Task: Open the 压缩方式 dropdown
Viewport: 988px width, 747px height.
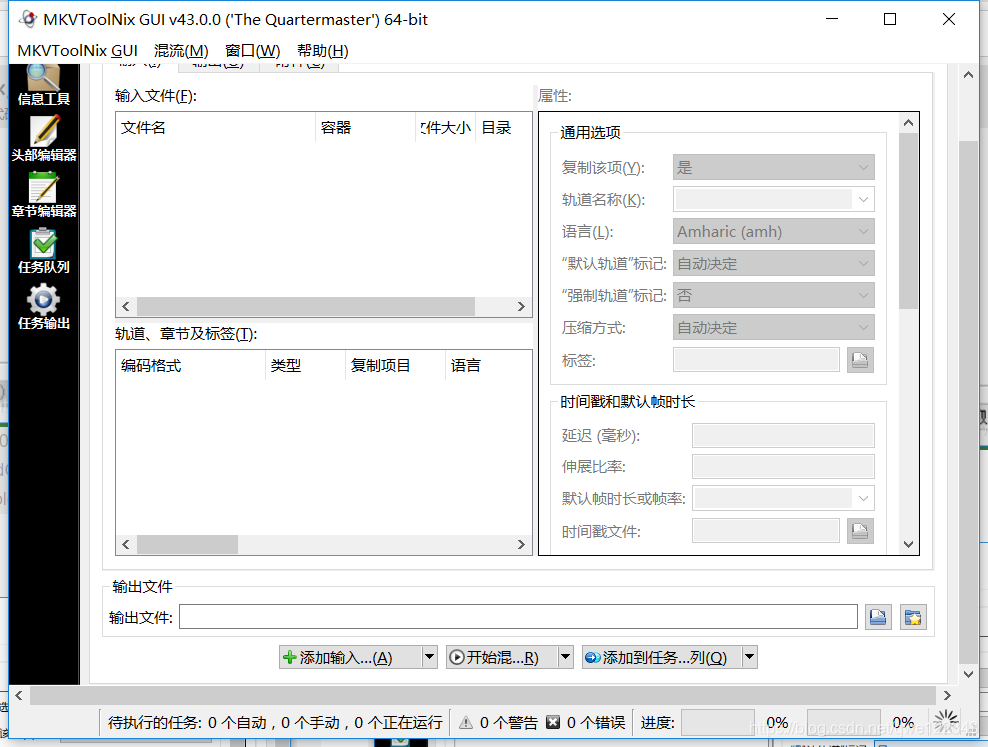Action: point(774,328)
